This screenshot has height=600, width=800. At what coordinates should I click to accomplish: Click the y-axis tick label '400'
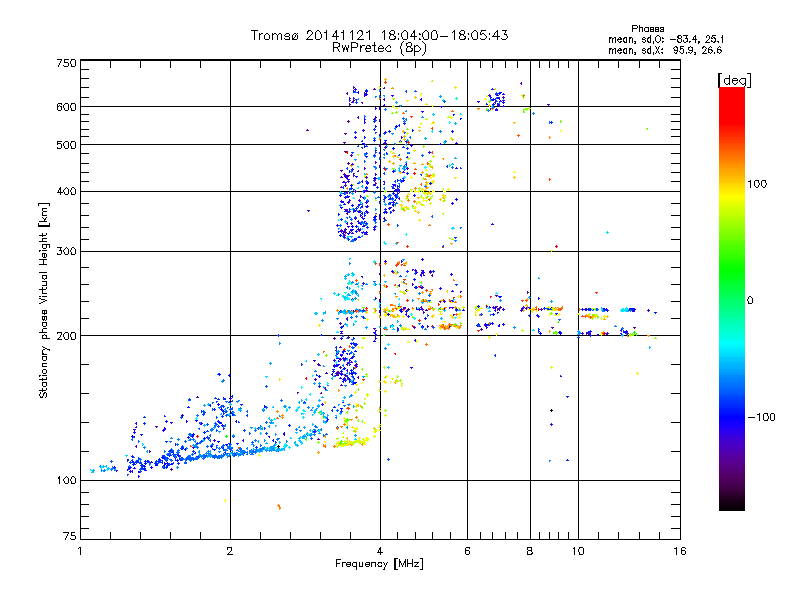pyautogui.click(x=66, y=192)
